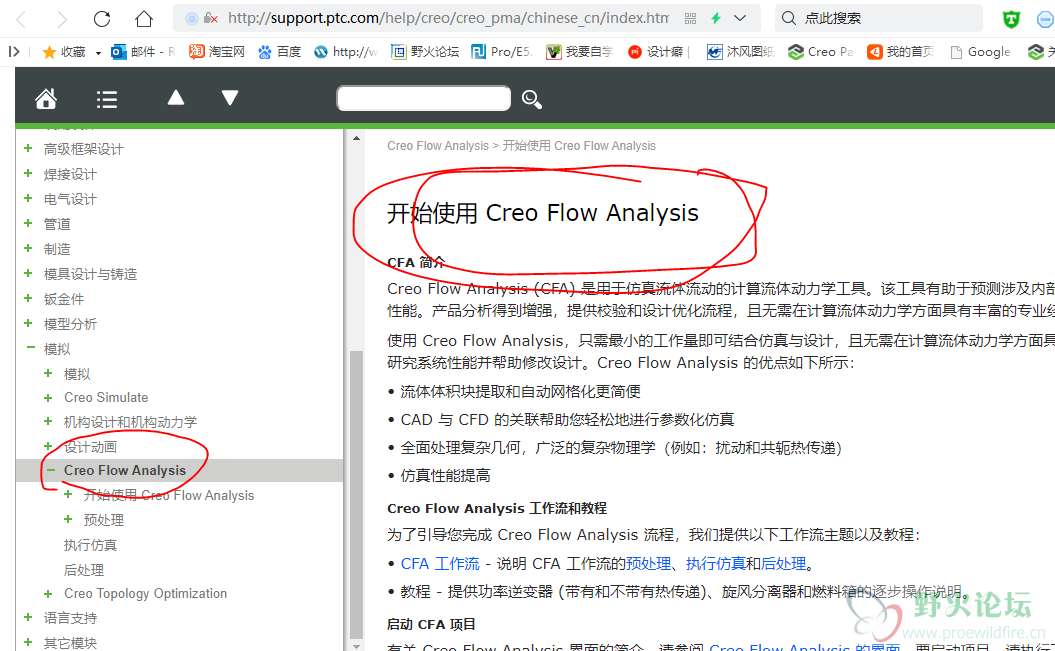Click the 收藏 star bookmark button

click(64, 52)
